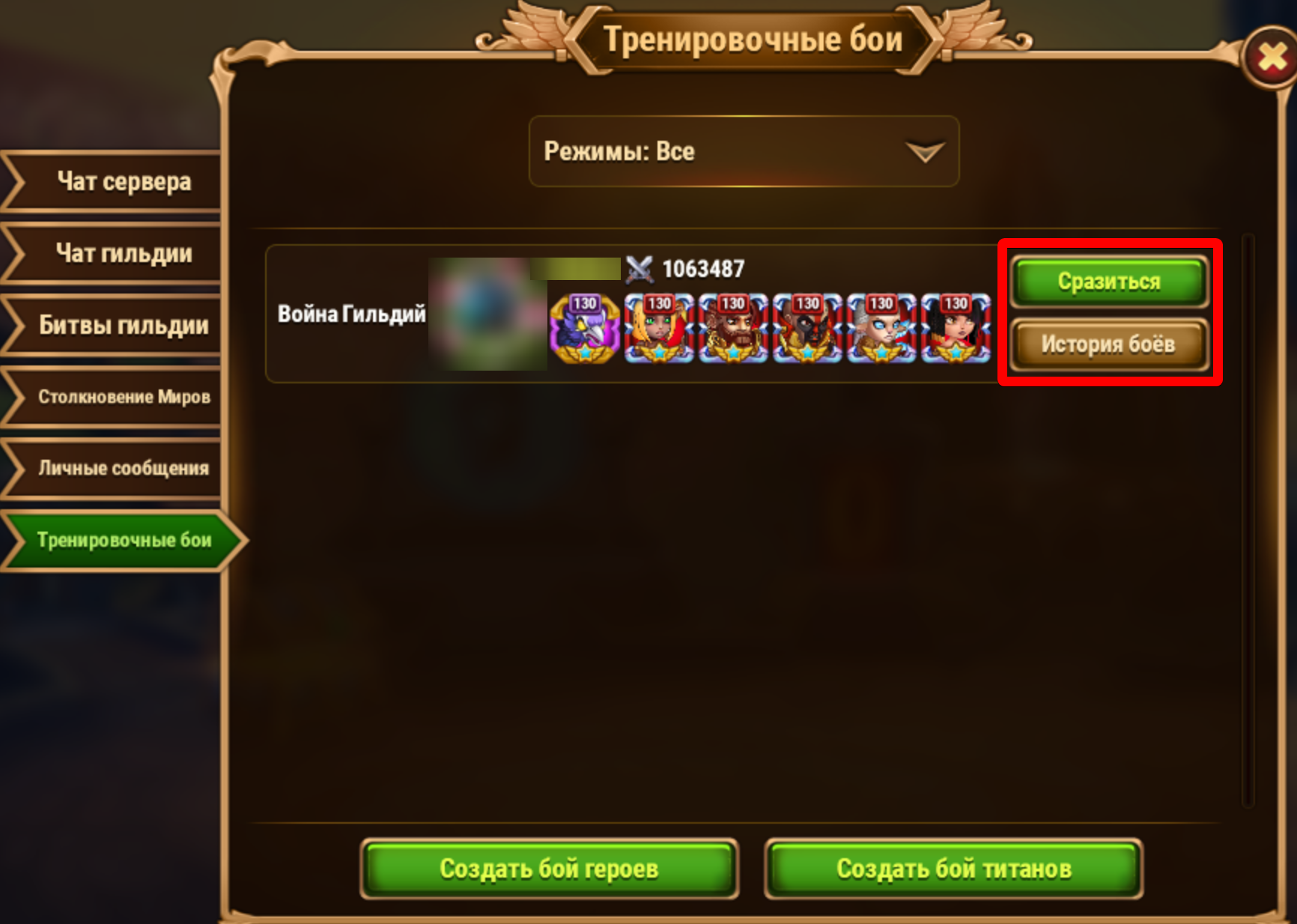Switch to Чат гильдии tab
Image resolution: width=1297 pixels, height=924 pixels.
[112, 253]
